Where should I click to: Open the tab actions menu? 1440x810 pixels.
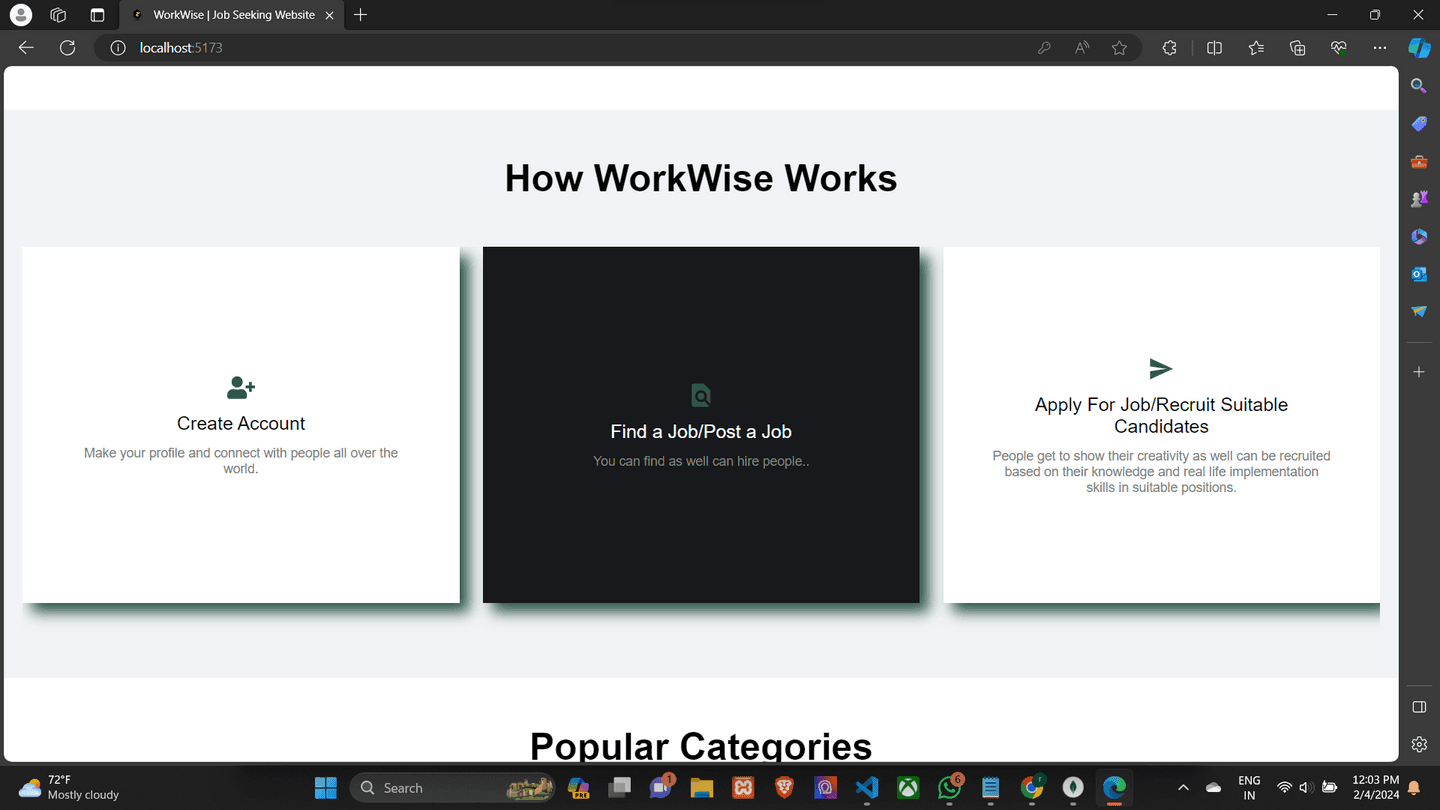pyautogui.click(x=97, y=15)
